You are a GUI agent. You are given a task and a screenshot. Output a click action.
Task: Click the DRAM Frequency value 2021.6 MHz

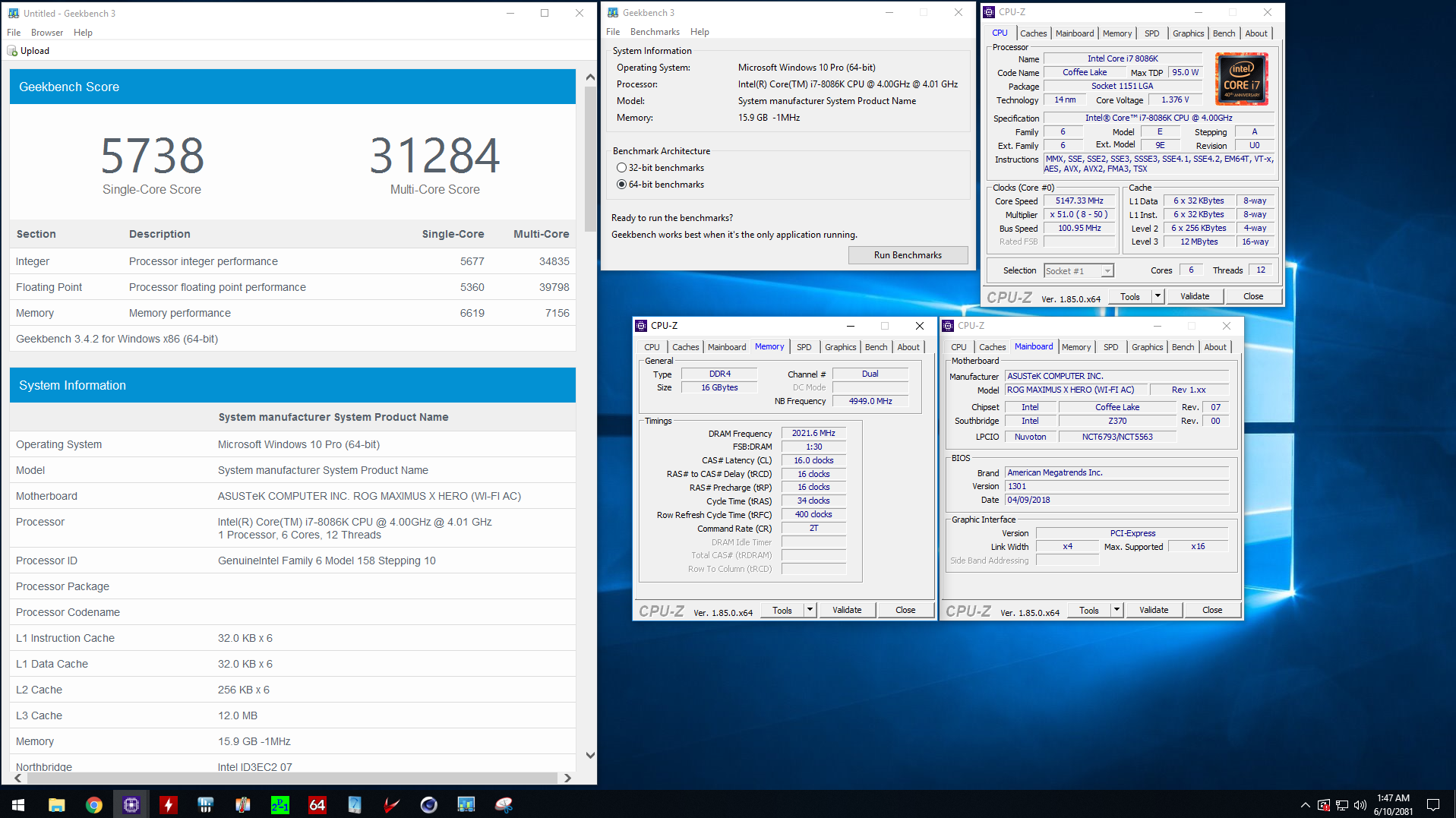[x=813, y=433]
